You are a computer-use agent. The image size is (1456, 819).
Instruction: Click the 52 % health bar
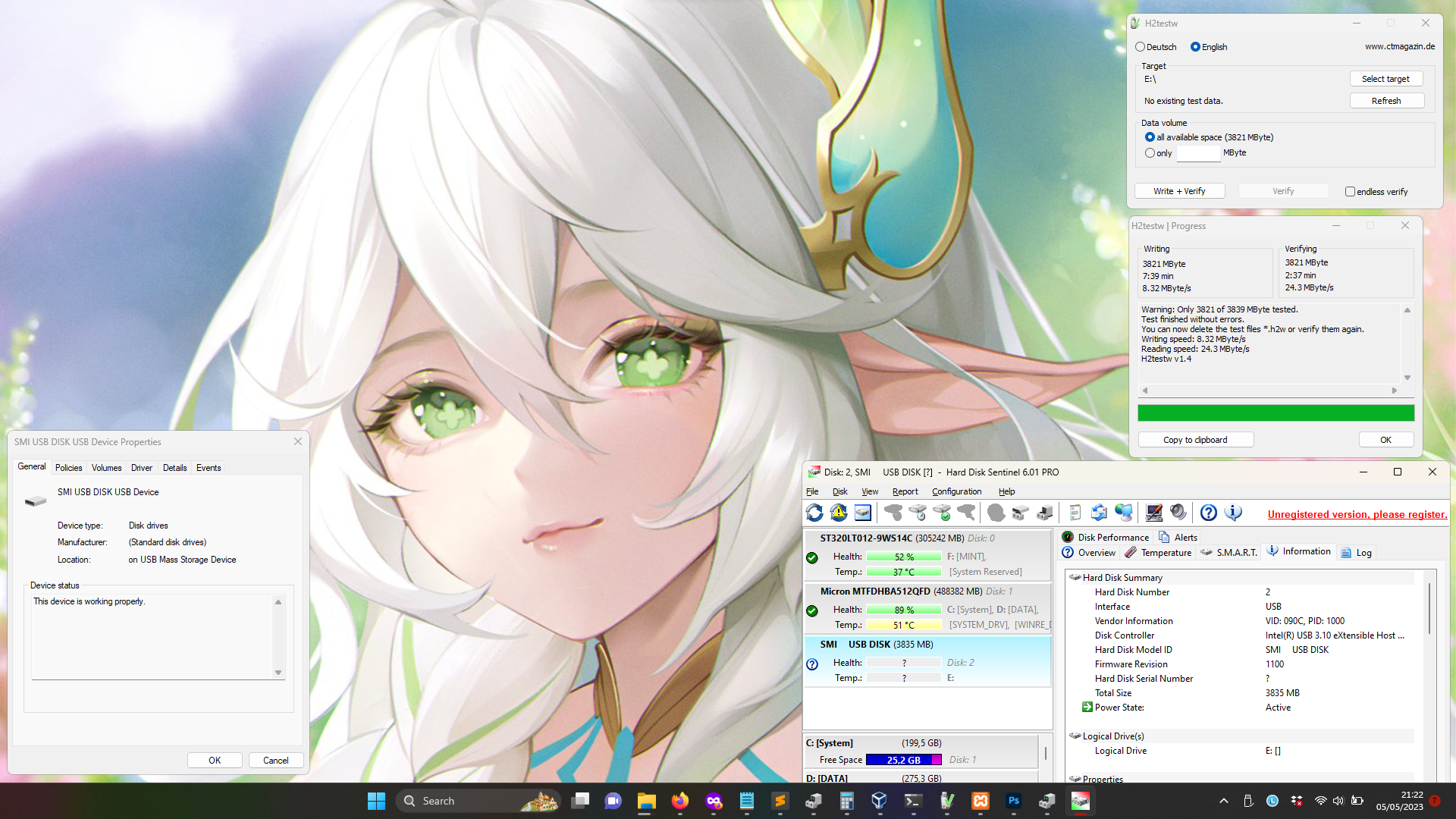click(904, 557)
